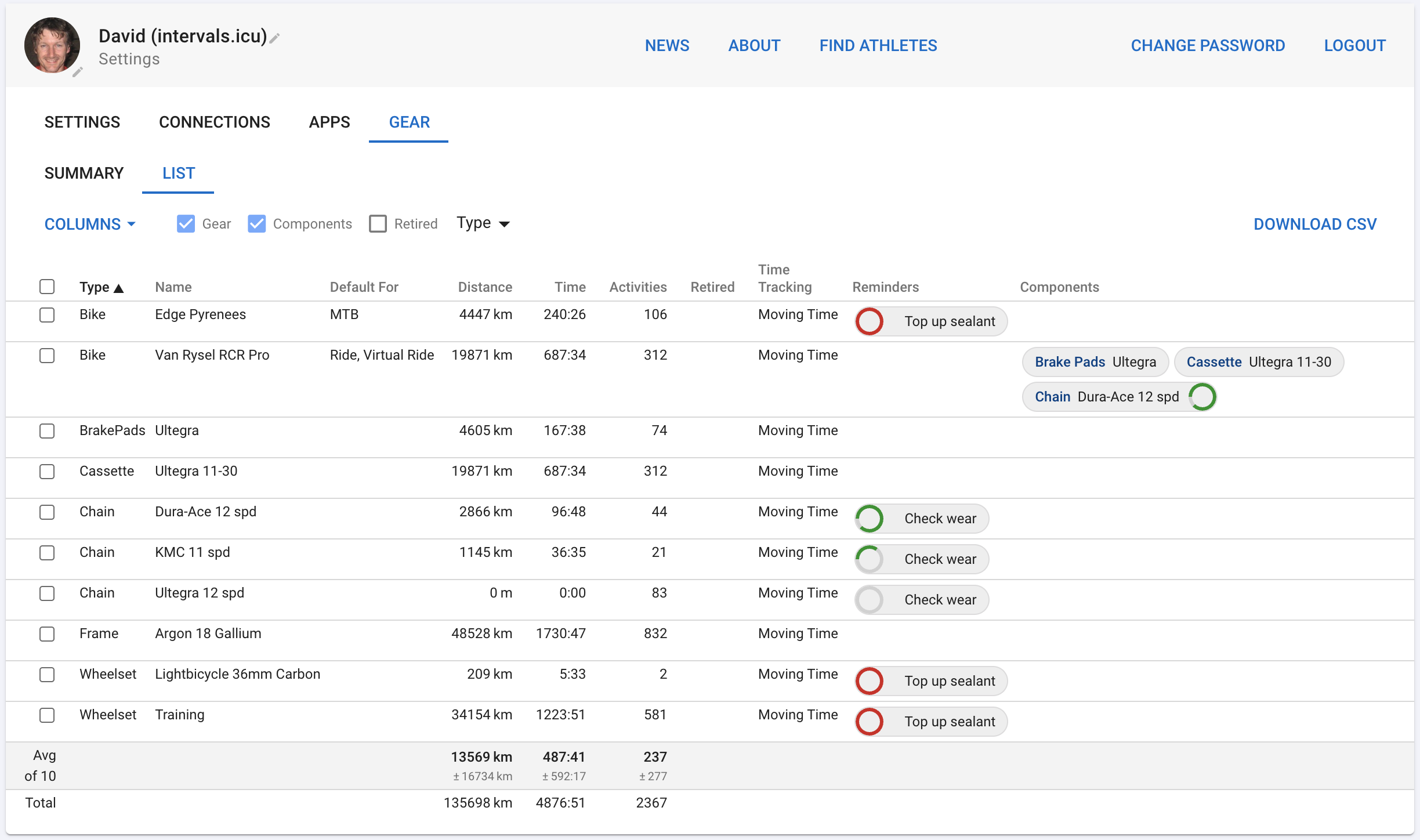Click the red circle on Lightbicycle wheelset reminder

870,681
